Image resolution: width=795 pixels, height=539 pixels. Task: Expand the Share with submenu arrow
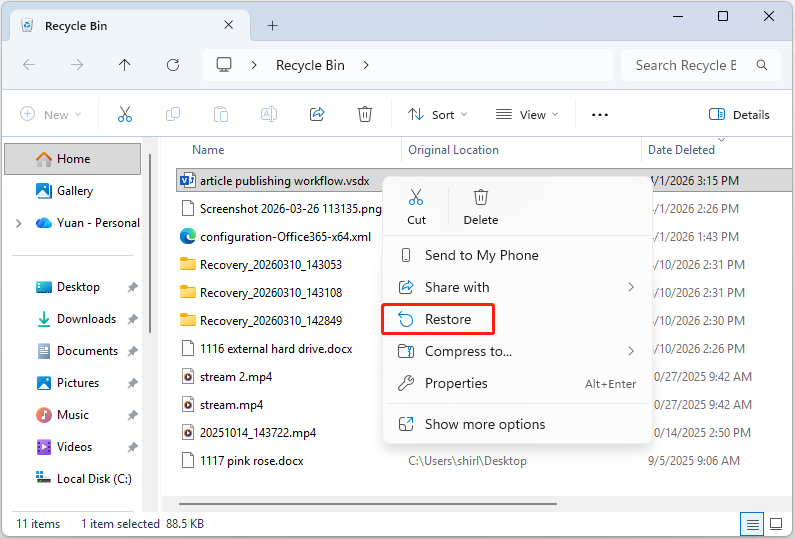tap(631, 287)
